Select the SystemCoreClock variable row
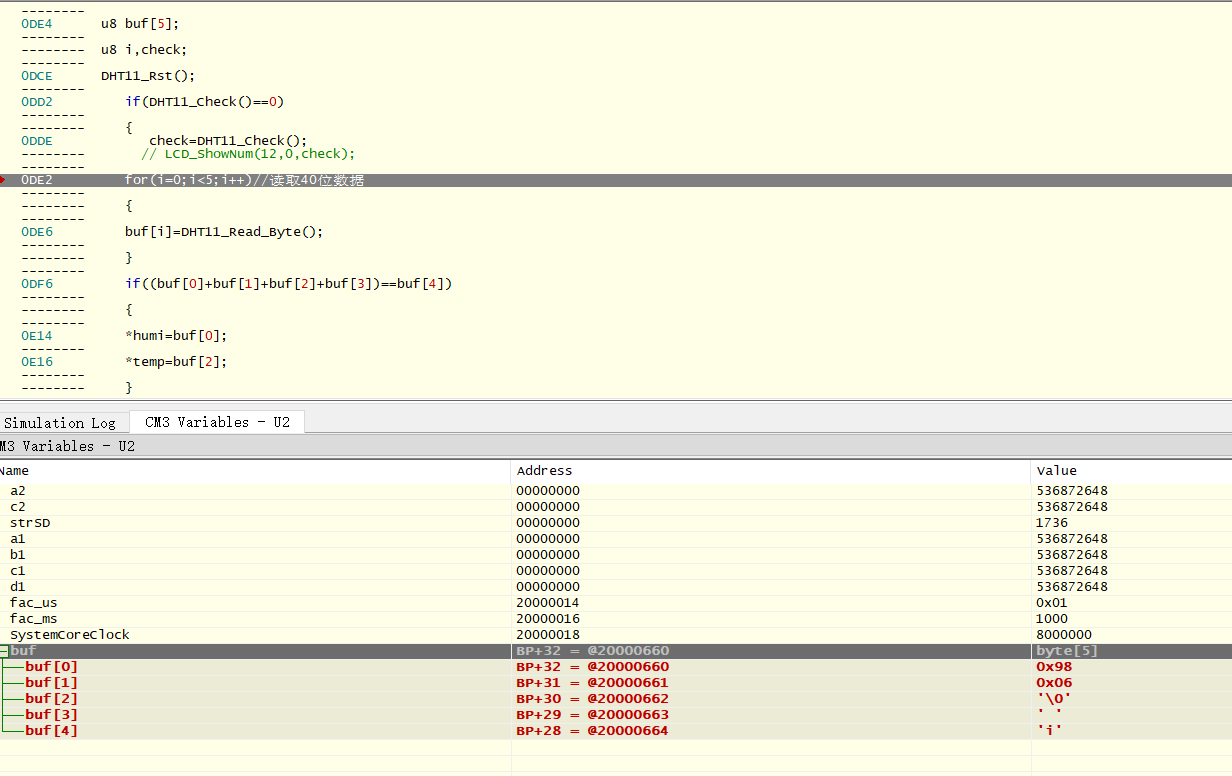Screen dimensions: 1232x776 616,635
